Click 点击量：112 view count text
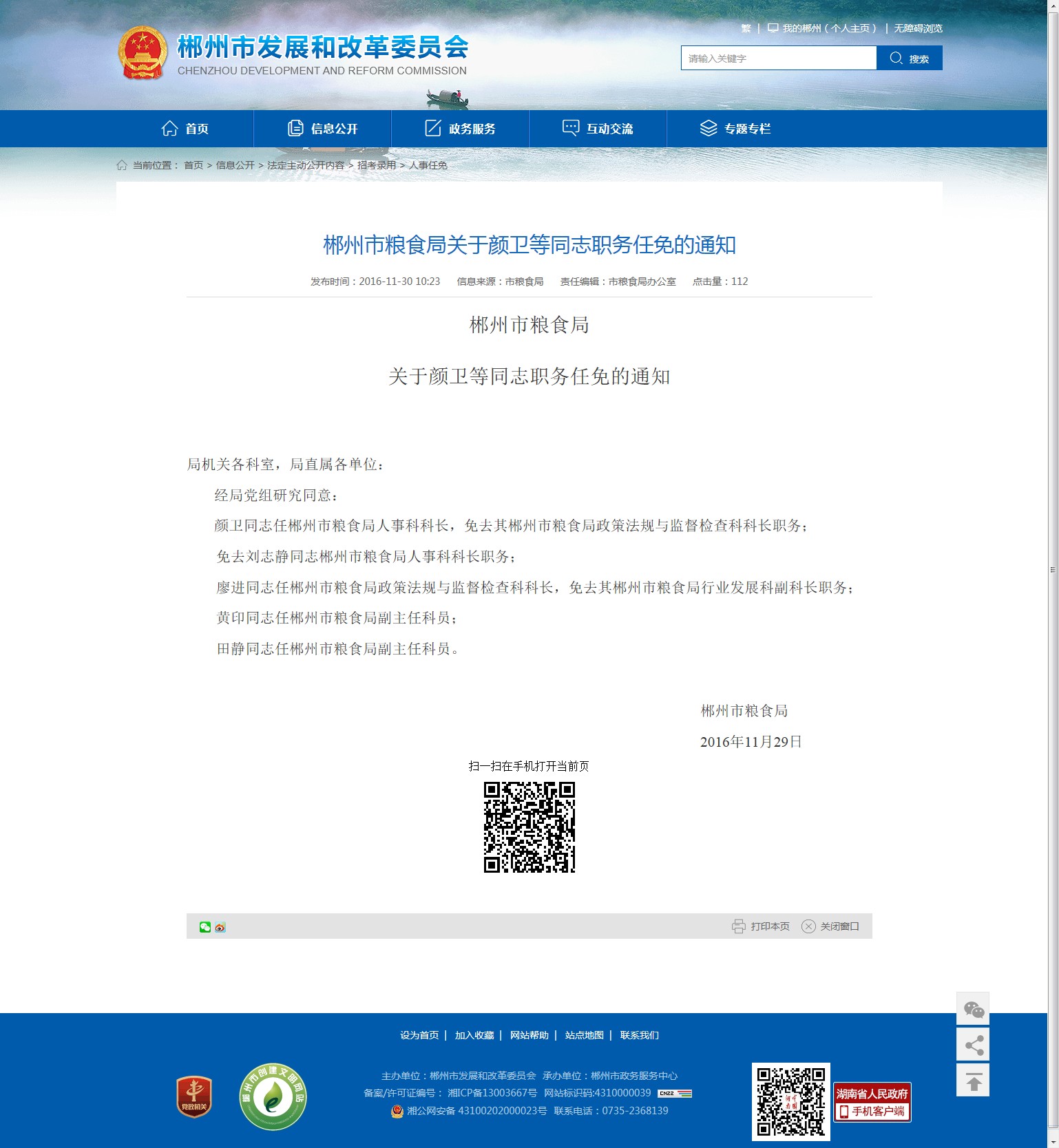This screenshot has height=1148, width=1059. click(x=720, y=281)
